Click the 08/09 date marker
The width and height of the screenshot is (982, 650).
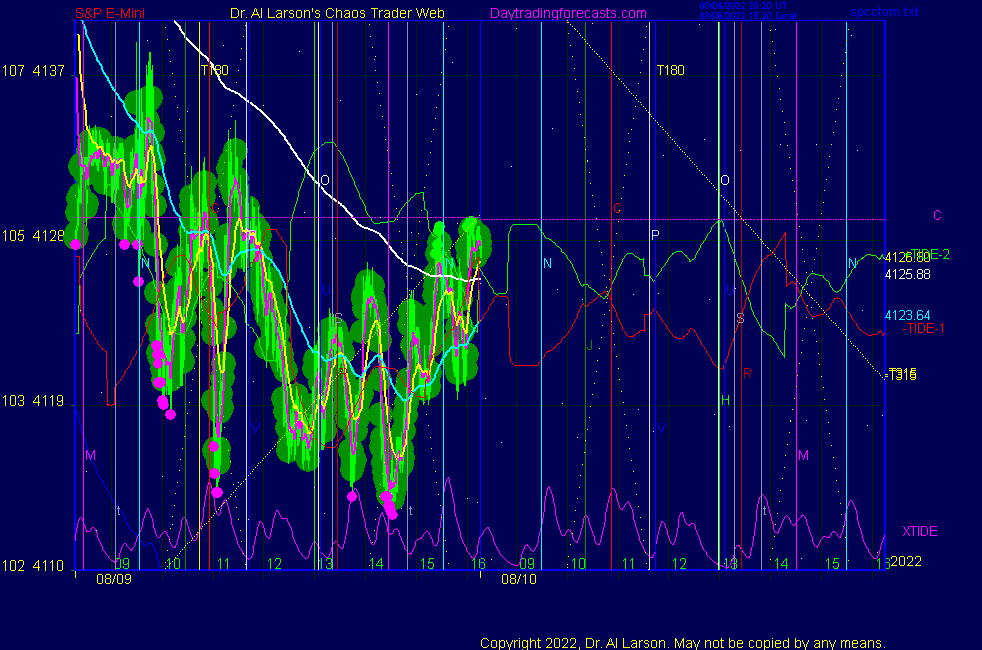point(113,579)
